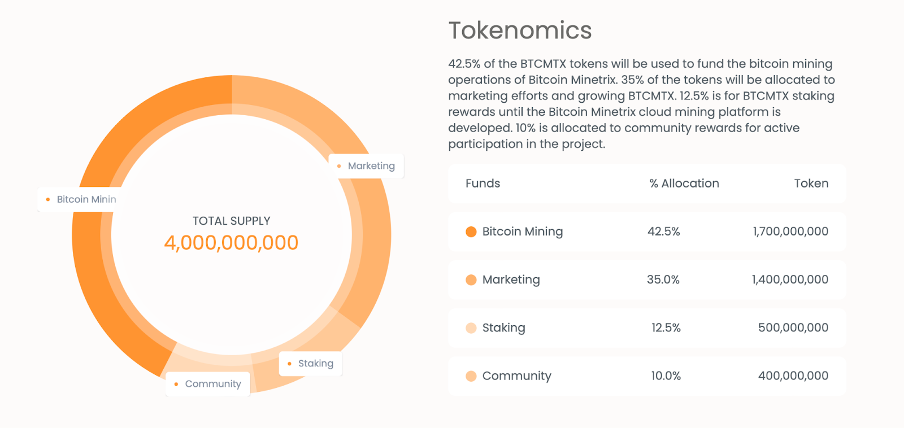Viewport: 904px width, 428px height.
Task: Click the Funds column header
Action: pos(483,184)
